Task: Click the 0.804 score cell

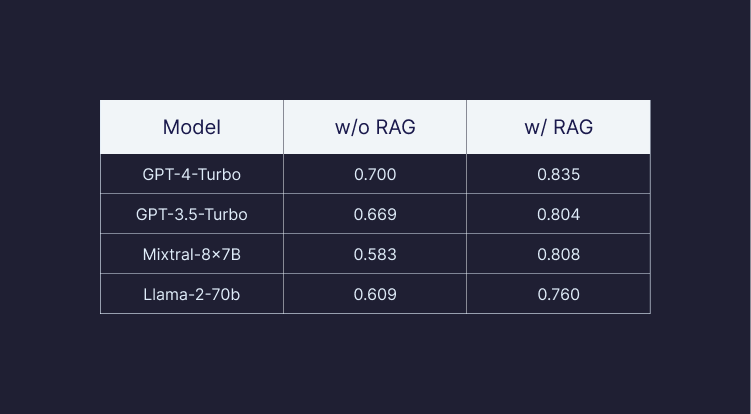Action: click(558, 214)
